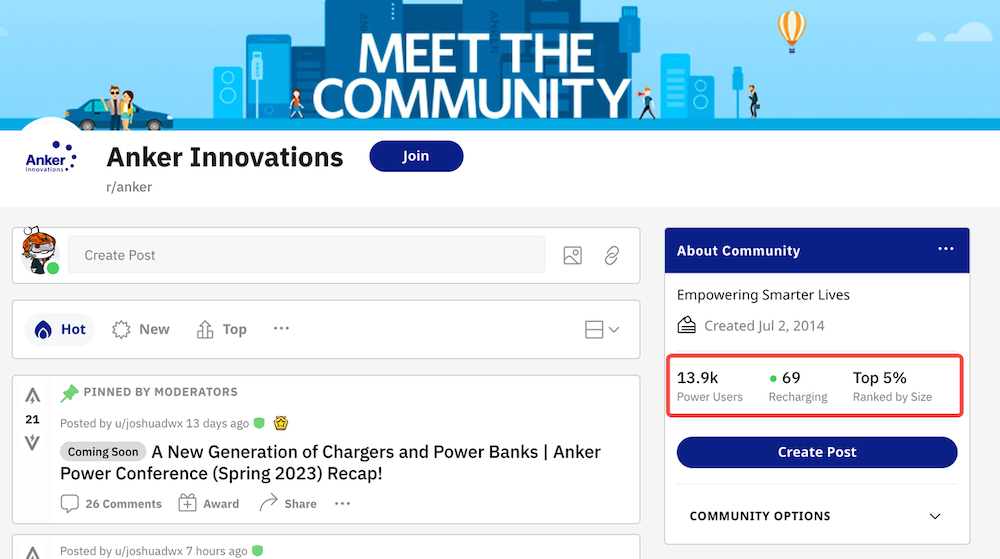Image resolution: width=1000 pixels, height=559 pixels.
Task: Open u/joshuadwx profile from pinned post
Action: click(149, 423)
